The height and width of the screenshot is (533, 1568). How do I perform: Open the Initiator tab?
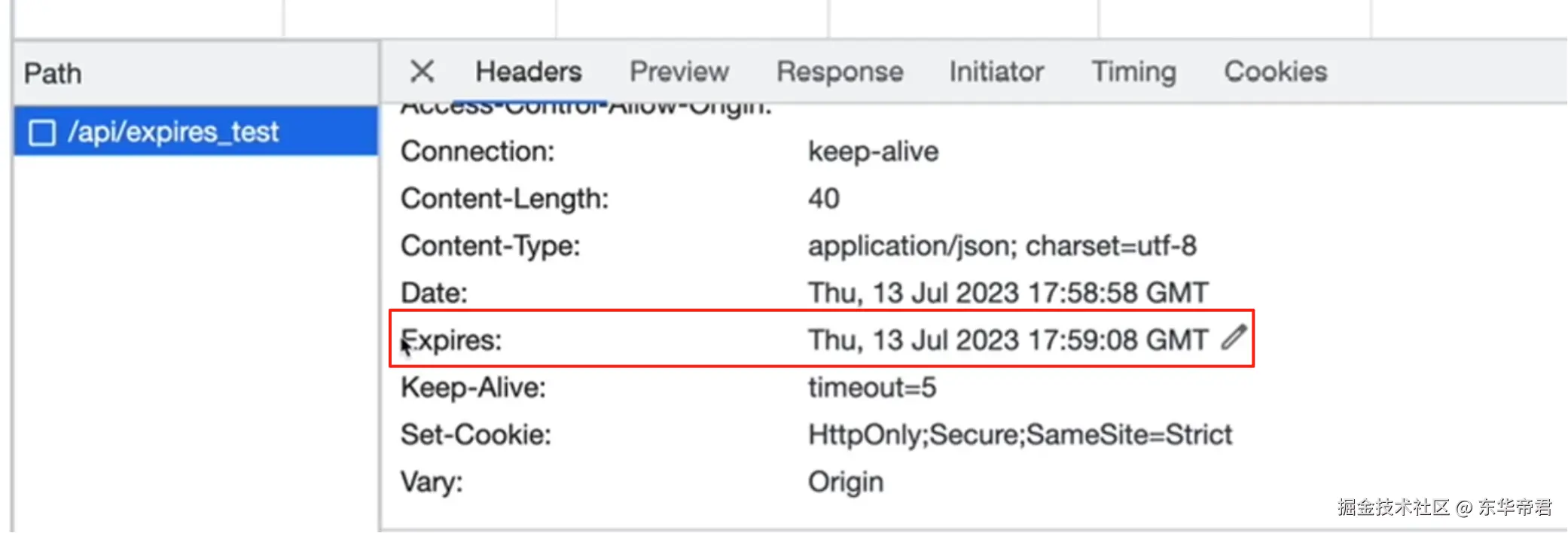tap(996, 72)
